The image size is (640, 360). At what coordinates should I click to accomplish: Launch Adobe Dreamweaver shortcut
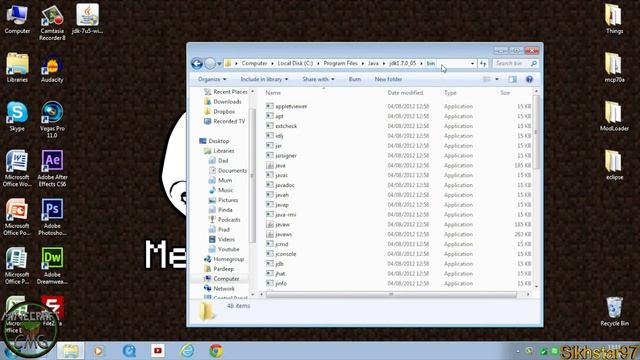pyautogui.click(x=52, y=266)
